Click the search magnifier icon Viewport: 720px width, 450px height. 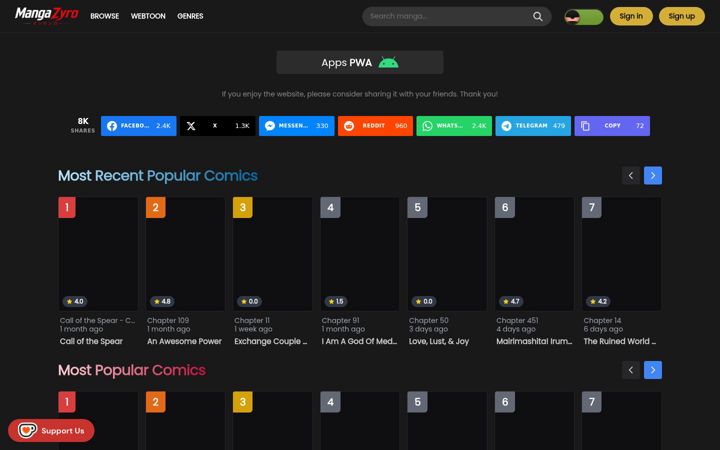(538, 17)
